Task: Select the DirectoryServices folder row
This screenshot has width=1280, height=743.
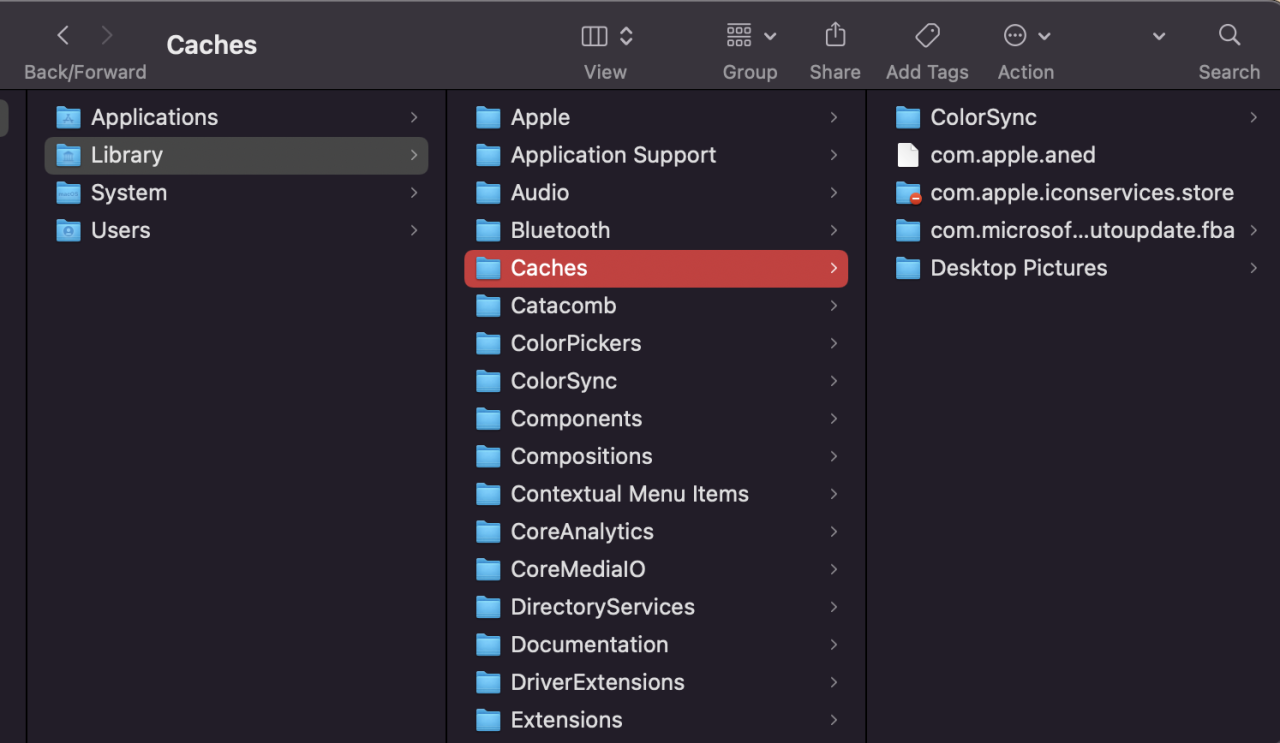Action: 656,607
